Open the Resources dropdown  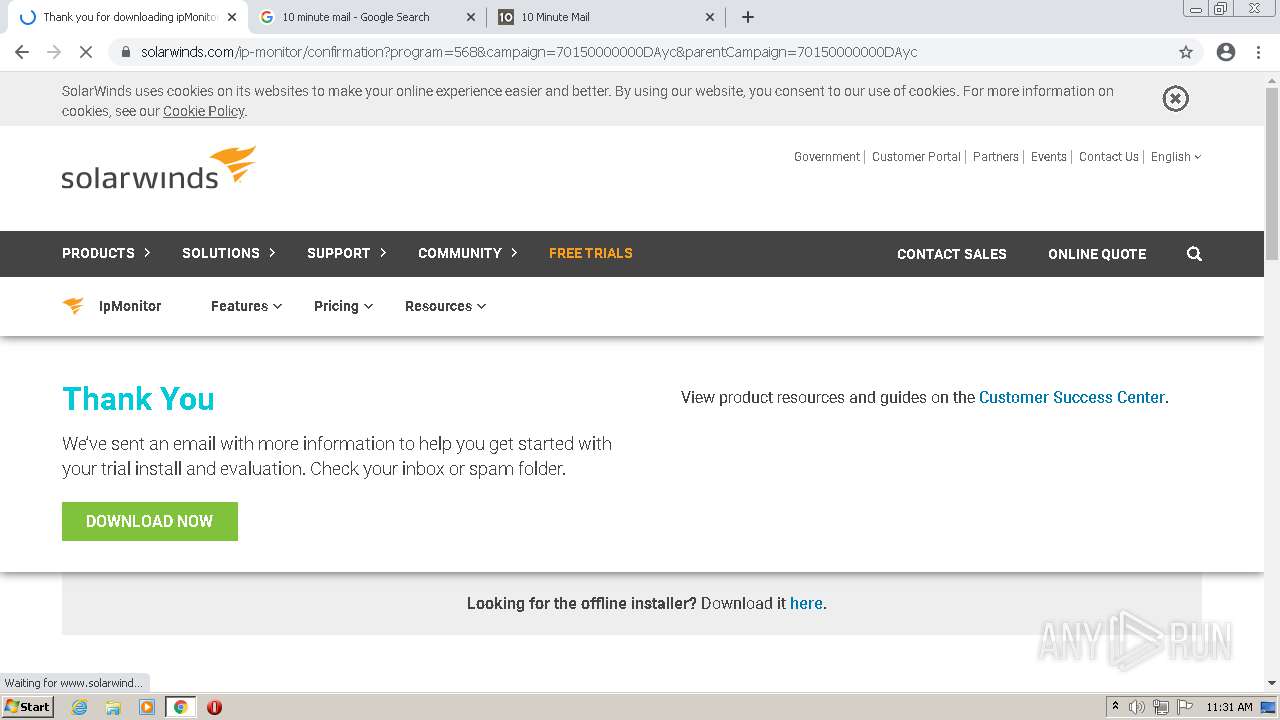pyautogui.click(x=445, y=306)
